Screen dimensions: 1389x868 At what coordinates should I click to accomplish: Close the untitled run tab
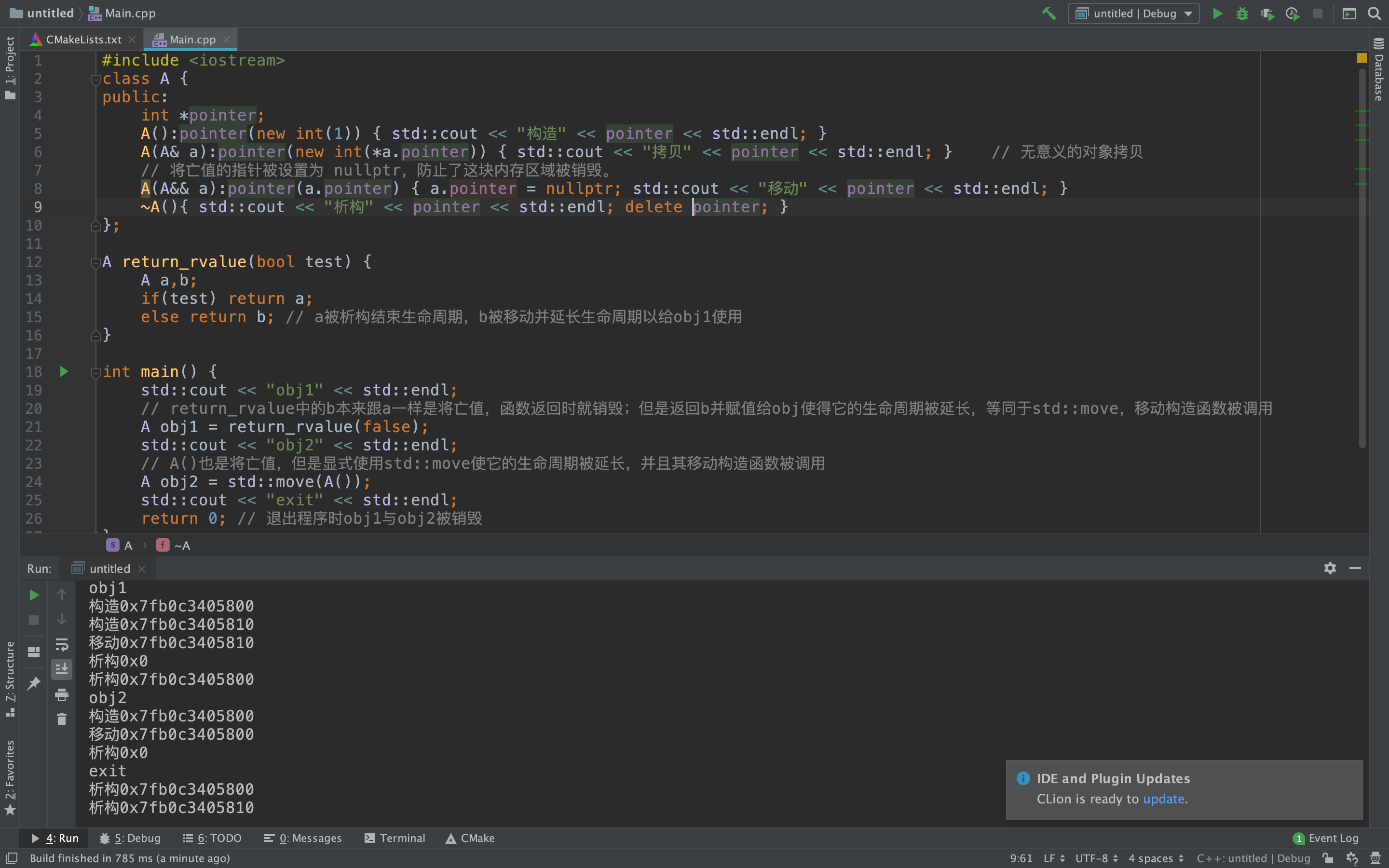pyautogui.click(x=142, y=569)
